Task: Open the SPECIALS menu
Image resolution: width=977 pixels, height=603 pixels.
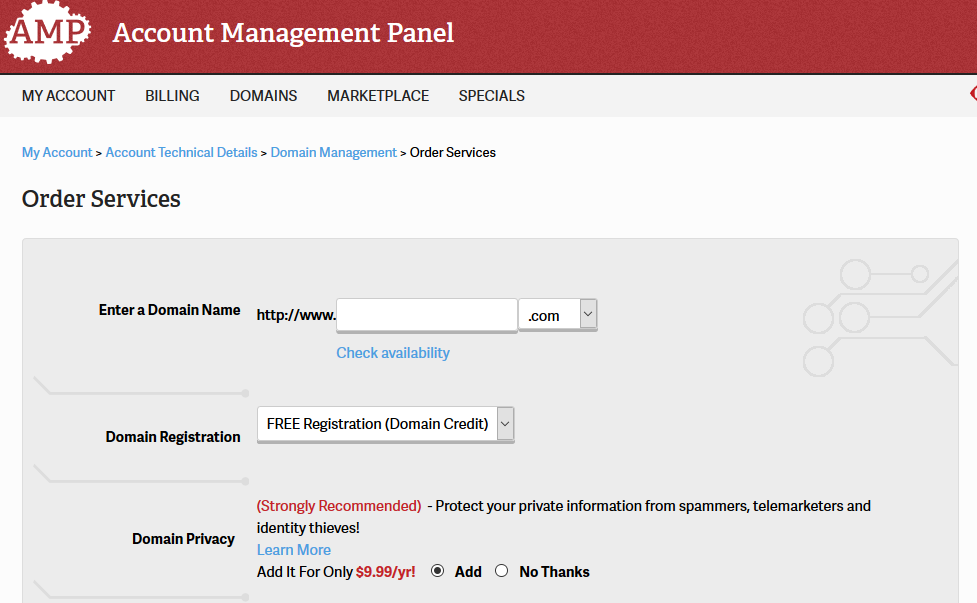Action: pyautogui.click(x=492, y=96)
